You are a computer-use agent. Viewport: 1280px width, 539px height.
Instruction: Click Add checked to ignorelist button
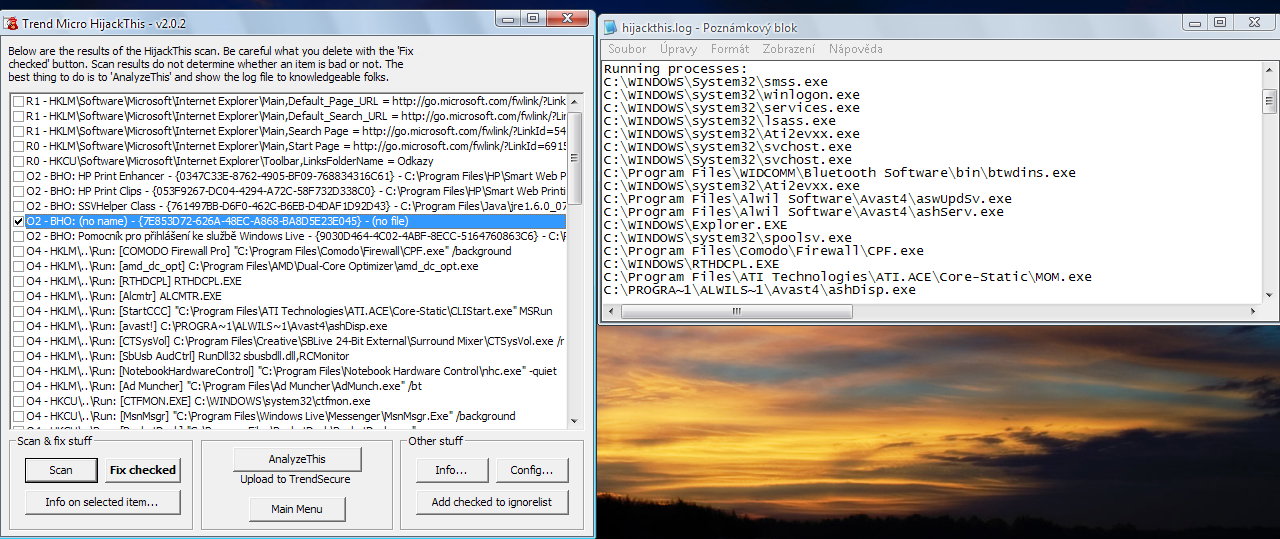coord(491,502)
